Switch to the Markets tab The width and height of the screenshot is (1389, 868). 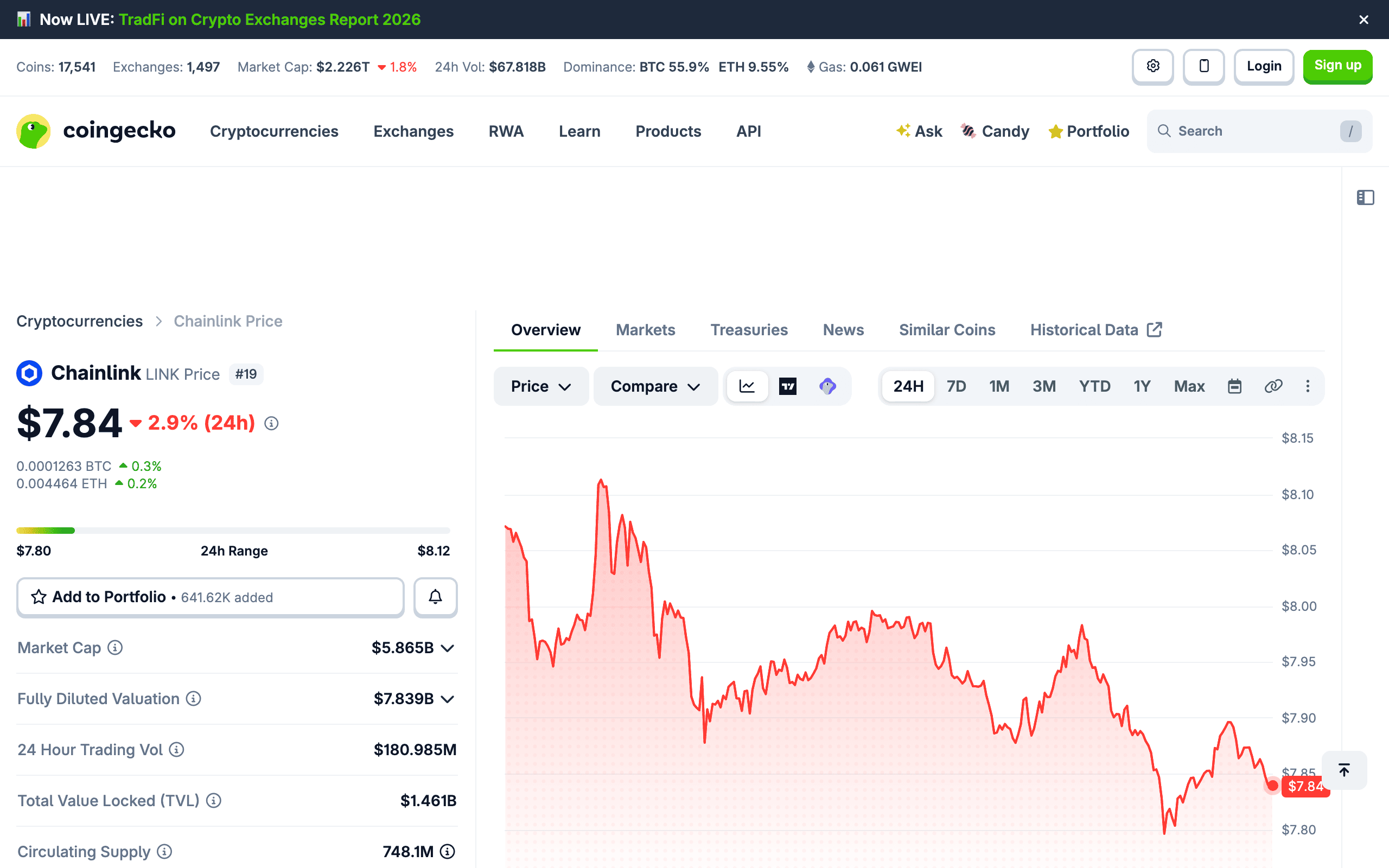[x=645, y=330]
